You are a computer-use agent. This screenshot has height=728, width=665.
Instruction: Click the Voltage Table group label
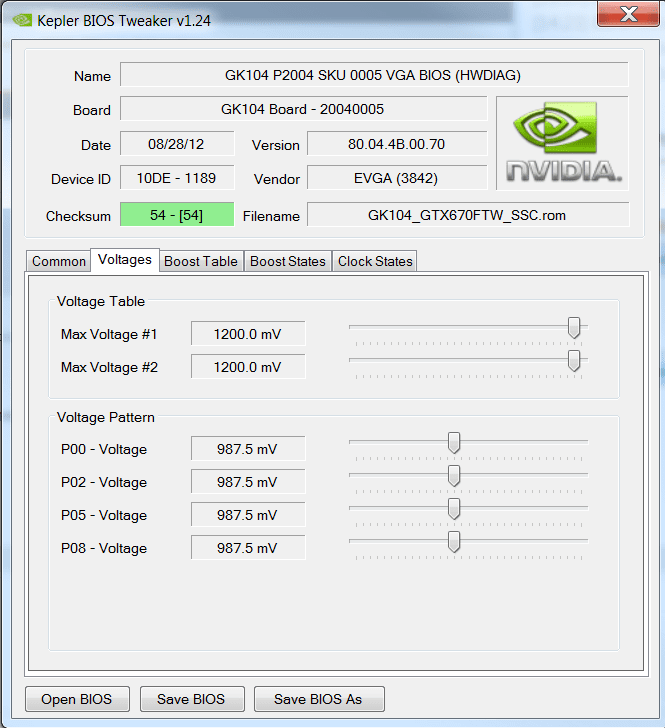tap(101, 301)
